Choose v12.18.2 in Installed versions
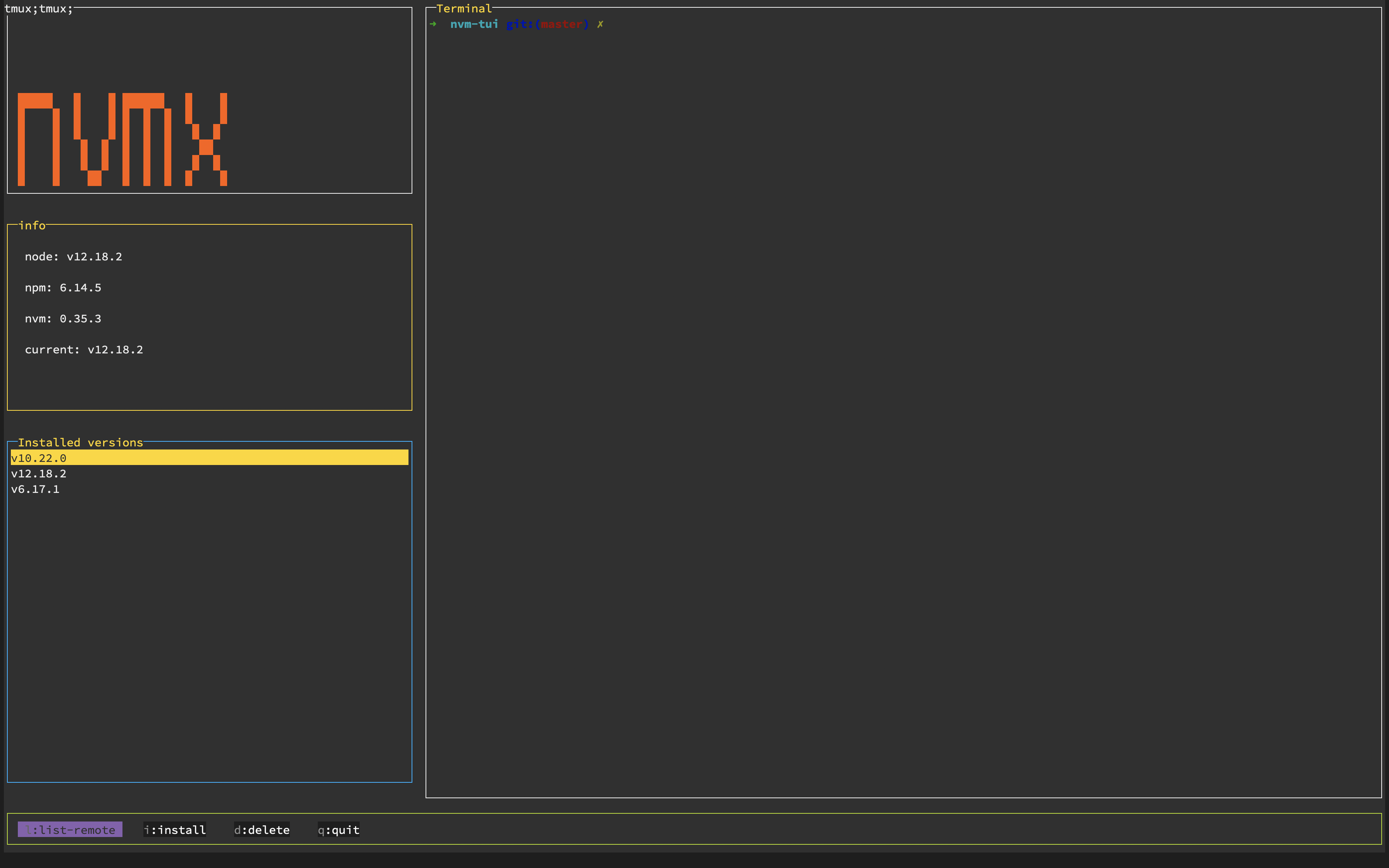 [x=38, y=473]
